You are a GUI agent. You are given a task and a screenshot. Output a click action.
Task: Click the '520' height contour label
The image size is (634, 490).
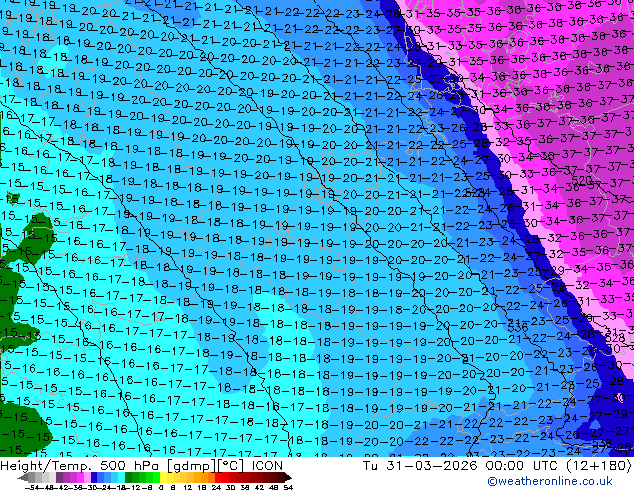click(x=582, y=181)
